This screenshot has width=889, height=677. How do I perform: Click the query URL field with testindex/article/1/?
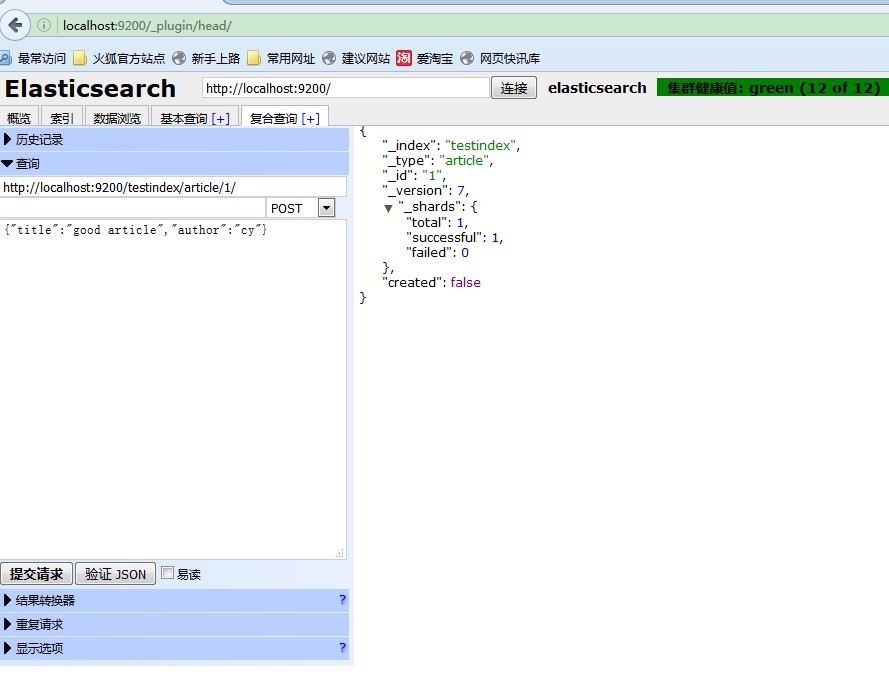click(x=173, y=187)
